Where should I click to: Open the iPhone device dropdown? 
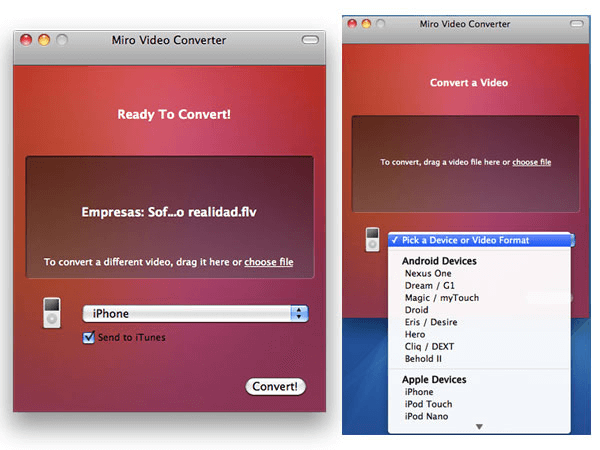[x=195, y=313]
